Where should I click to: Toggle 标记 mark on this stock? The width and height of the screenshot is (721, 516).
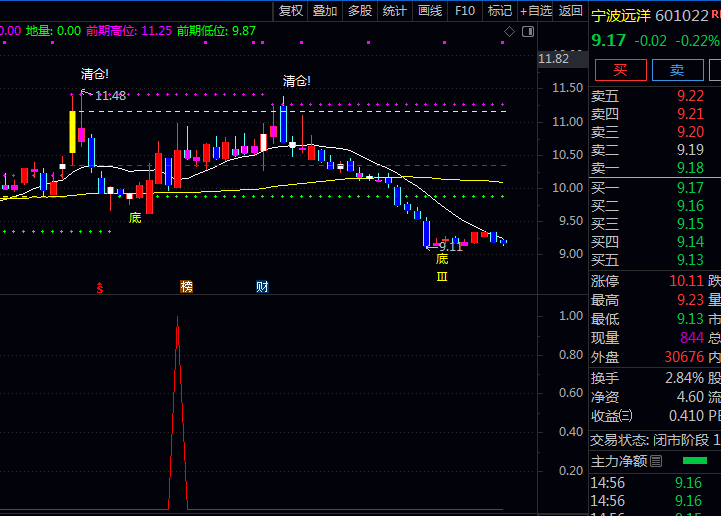pyautogui.click(x=499, y=11)
